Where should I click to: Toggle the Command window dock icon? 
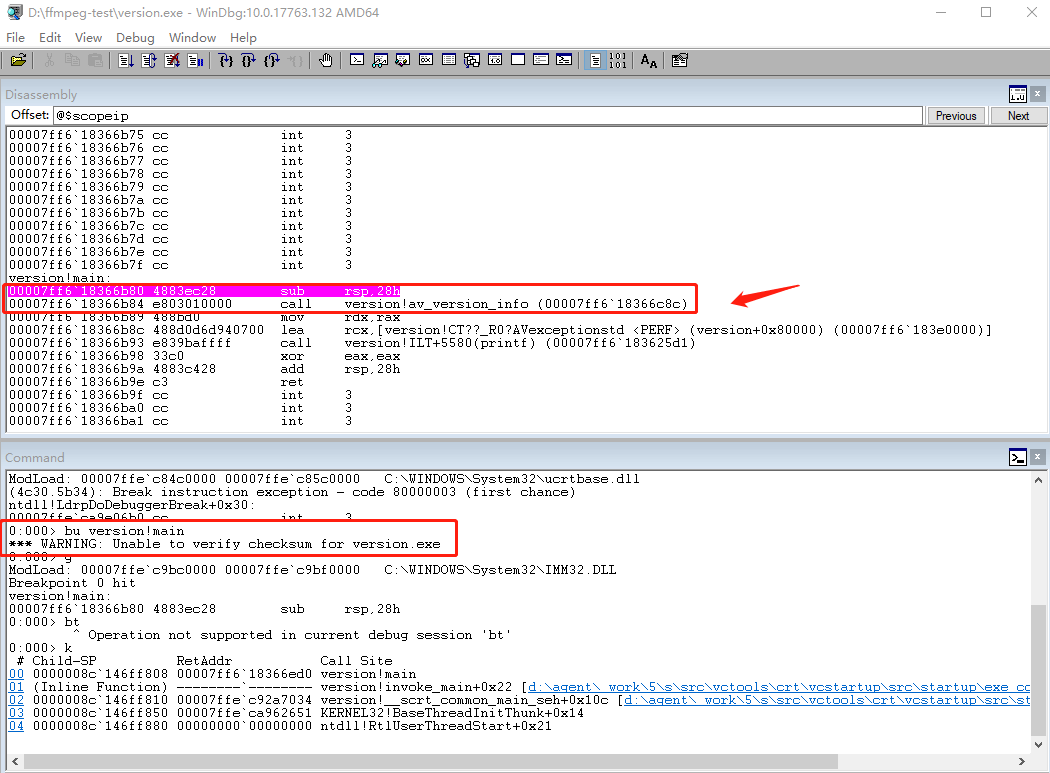[x=1018, y=456]
